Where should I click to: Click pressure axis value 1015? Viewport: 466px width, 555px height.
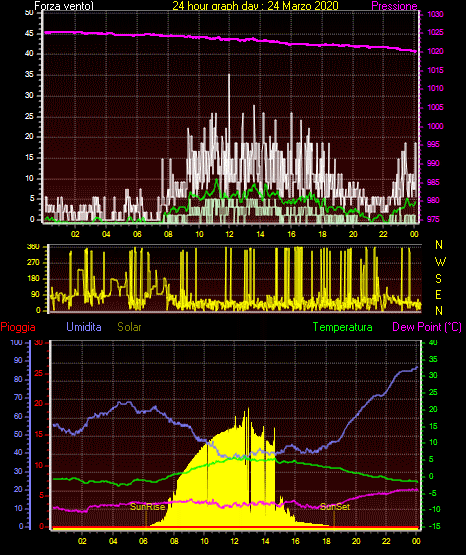pos(435,70)
